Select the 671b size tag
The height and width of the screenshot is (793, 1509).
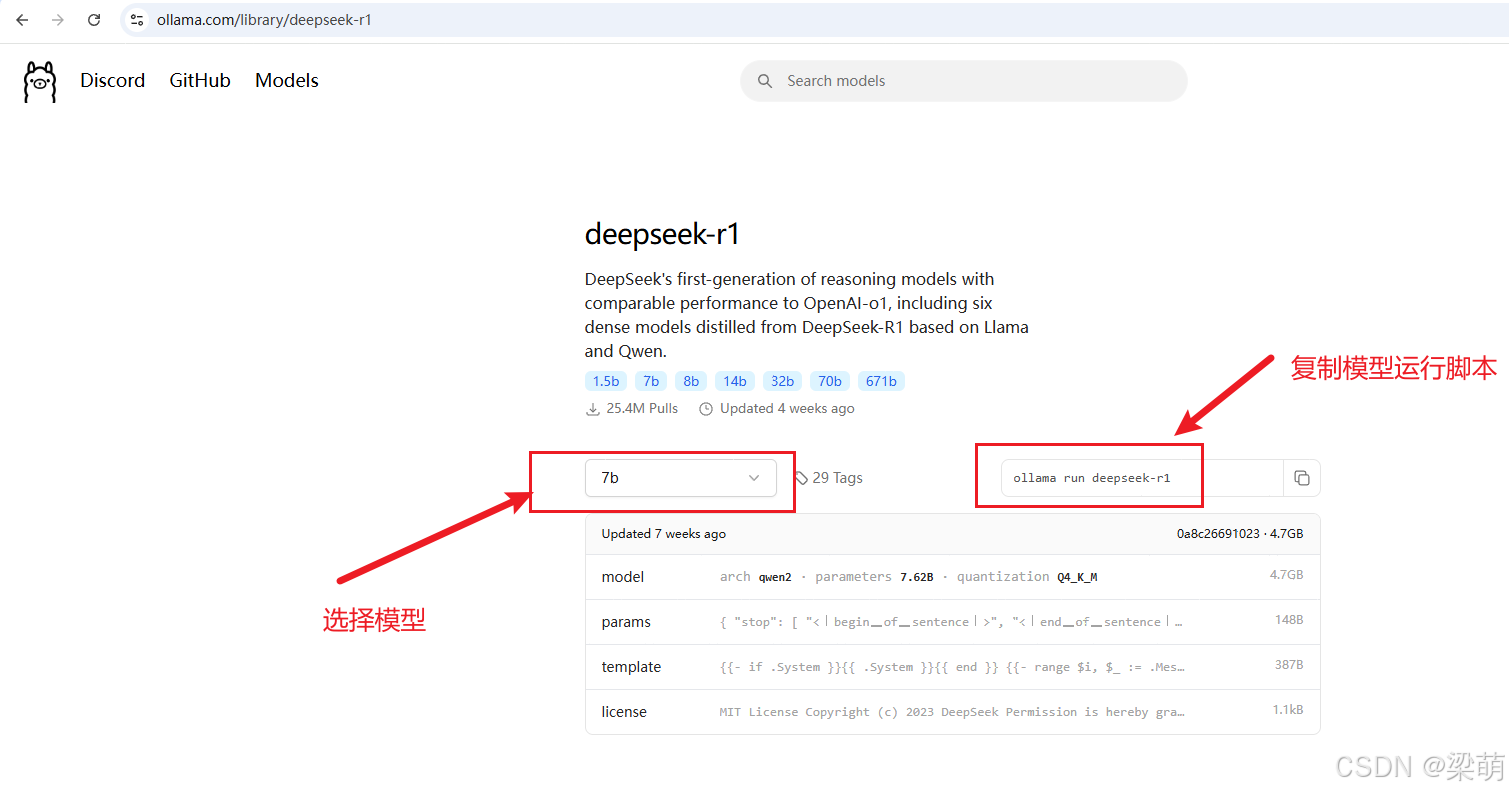tap(881, 381)
